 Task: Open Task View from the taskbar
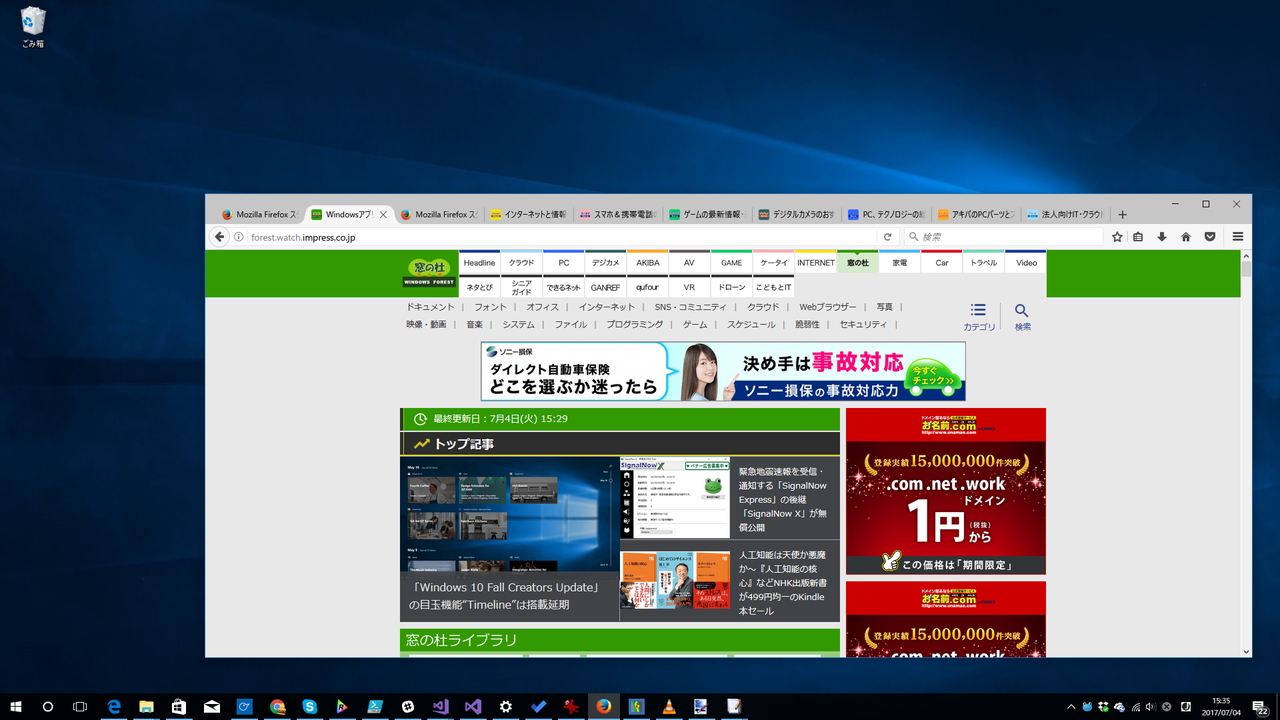click(x=78, y=706)
